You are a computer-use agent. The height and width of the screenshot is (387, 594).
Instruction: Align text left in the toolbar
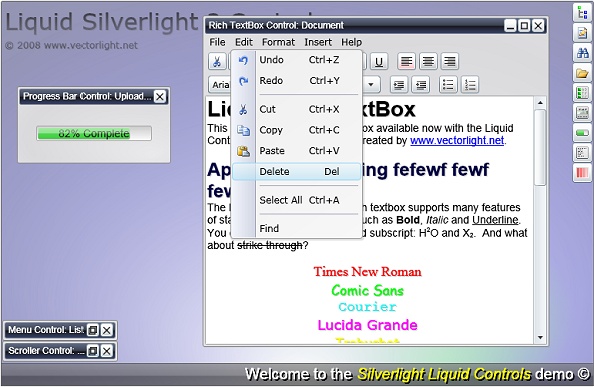[x=406, y=61]
